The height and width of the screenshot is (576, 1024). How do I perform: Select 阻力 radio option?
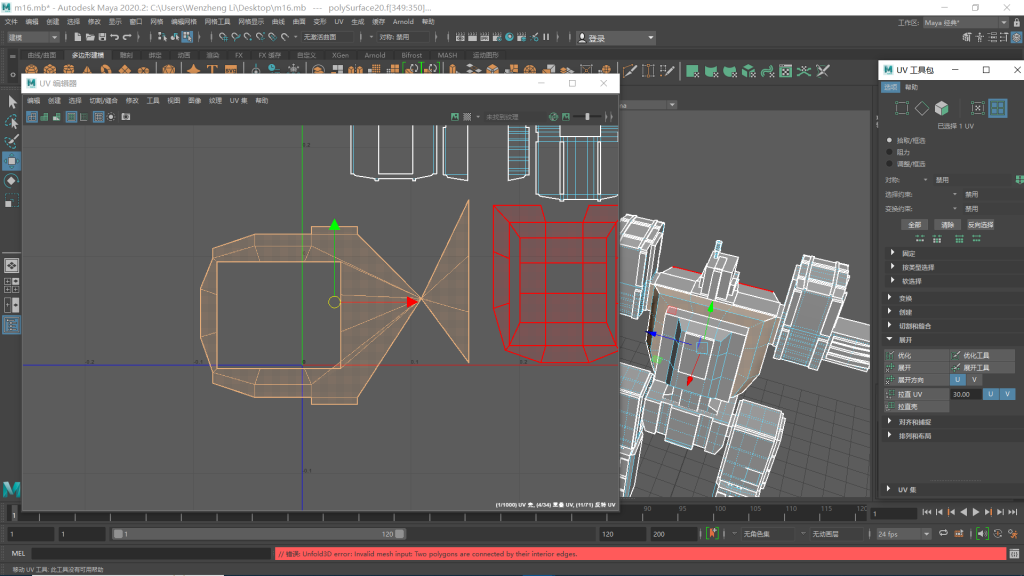tap(889, 152)
